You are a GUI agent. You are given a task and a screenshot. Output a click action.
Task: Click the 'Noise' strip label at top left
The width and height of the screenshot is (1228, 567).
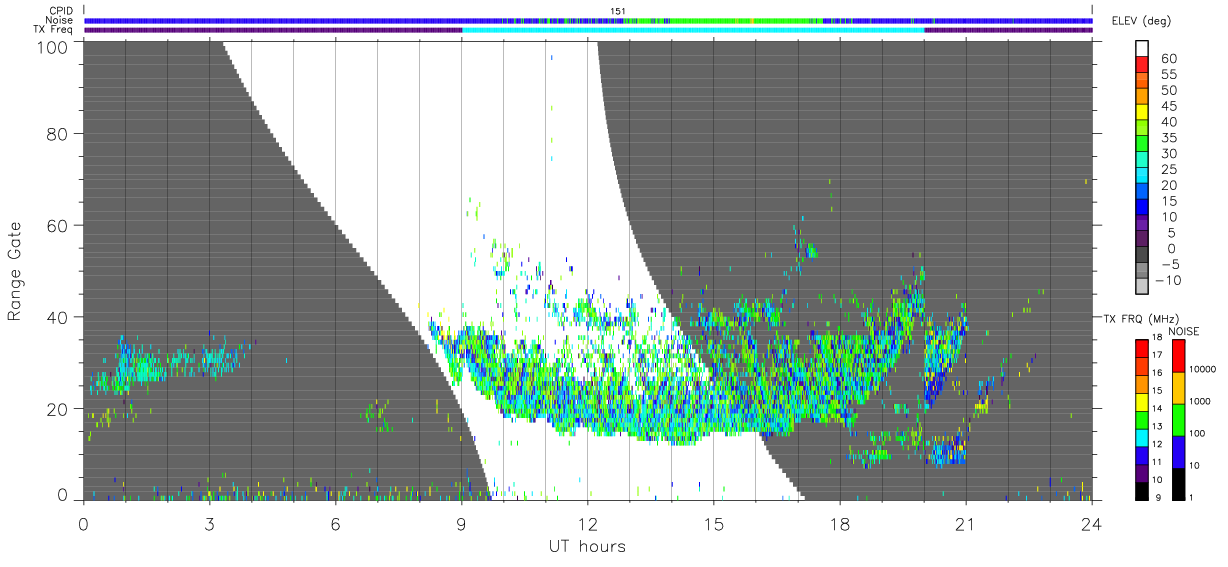tap(59, 20)
